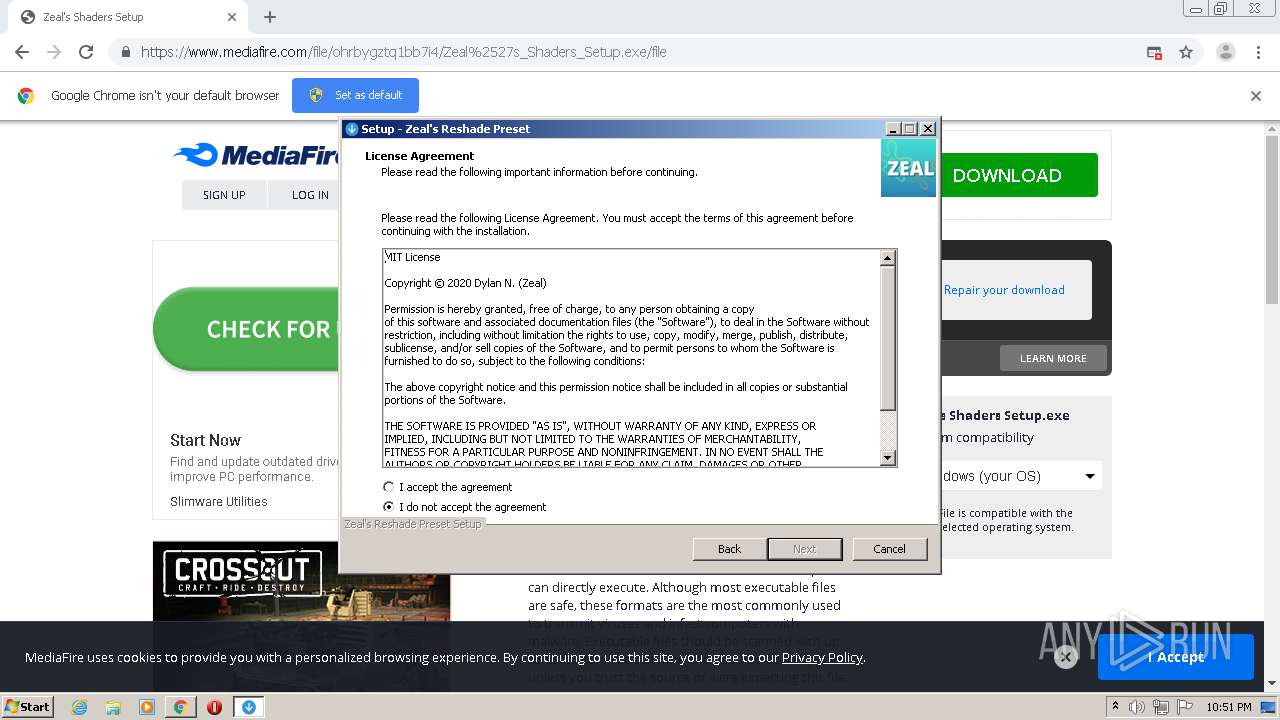Image resolution: width=1280 pixels, height=720 pixels.
Task: Dismiss the cookie banner with the X icon
Action: coord(1065,657)
